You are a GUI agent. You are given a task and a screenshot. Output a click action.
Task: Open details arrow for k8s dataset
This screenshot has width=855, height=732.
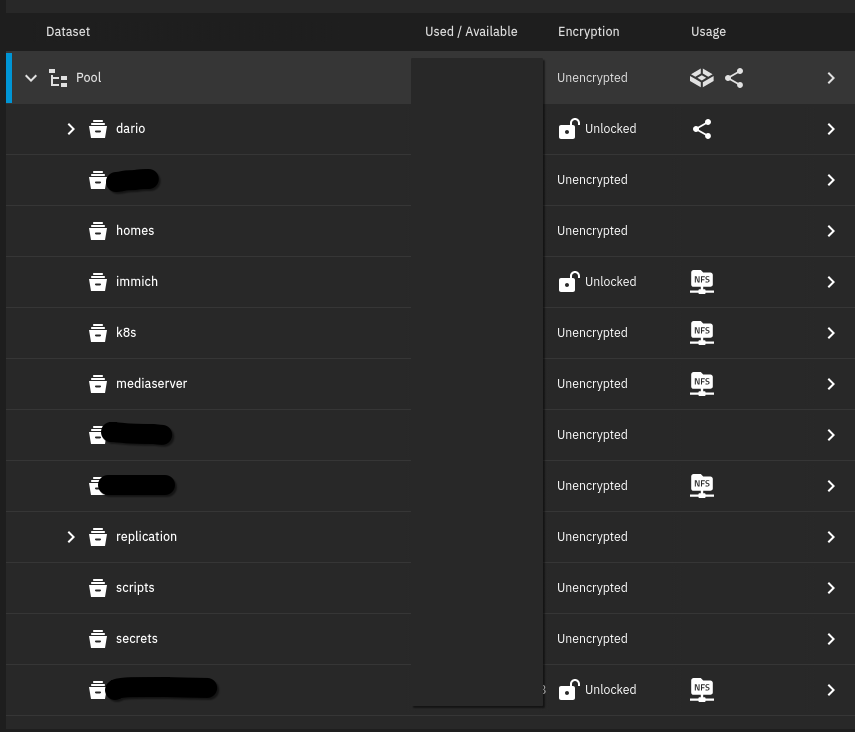point(831,333)
